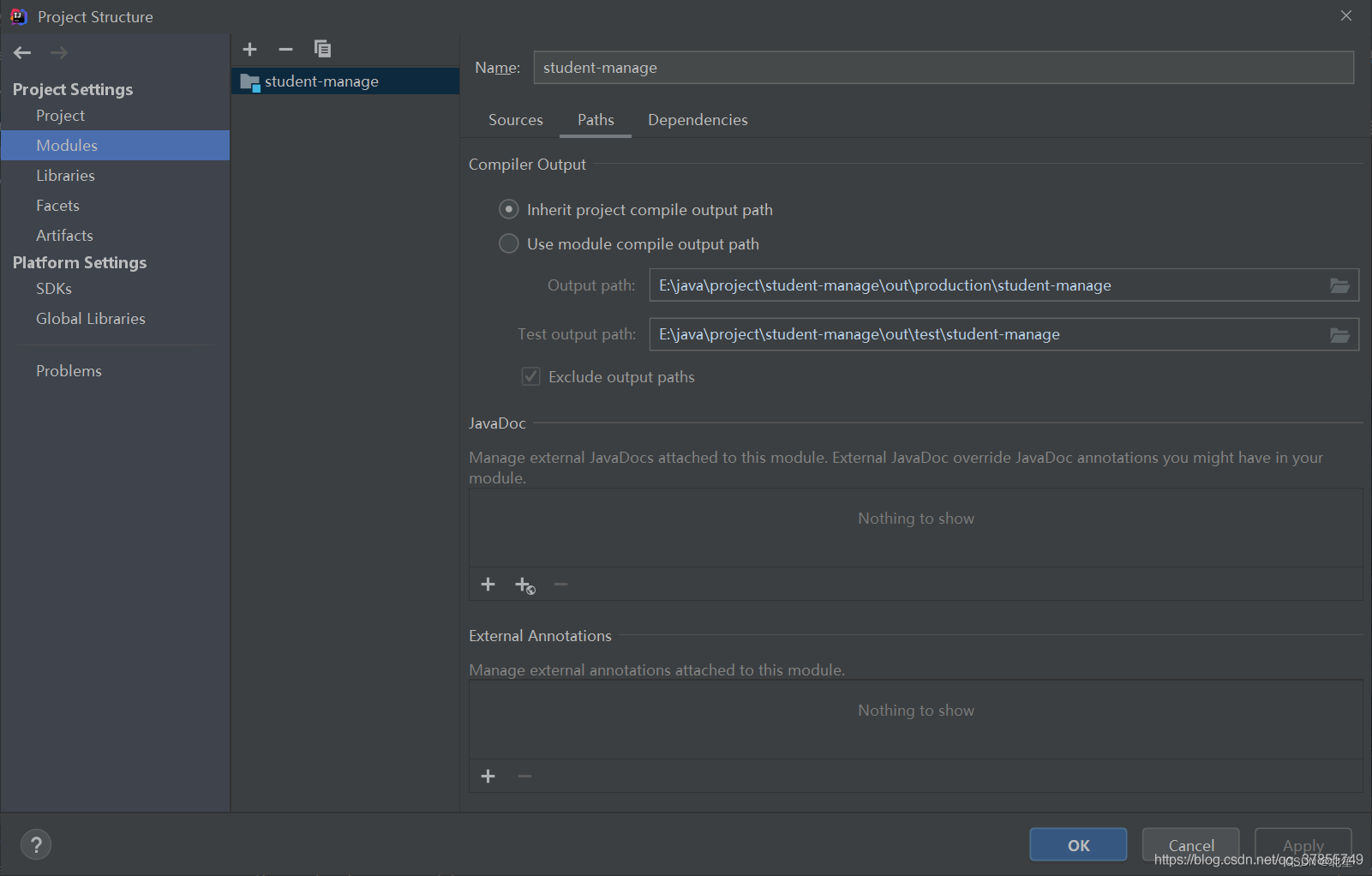1372x876 pixels.
Task: Click IntelliJ logo in title bar
Action: (19, 16)
